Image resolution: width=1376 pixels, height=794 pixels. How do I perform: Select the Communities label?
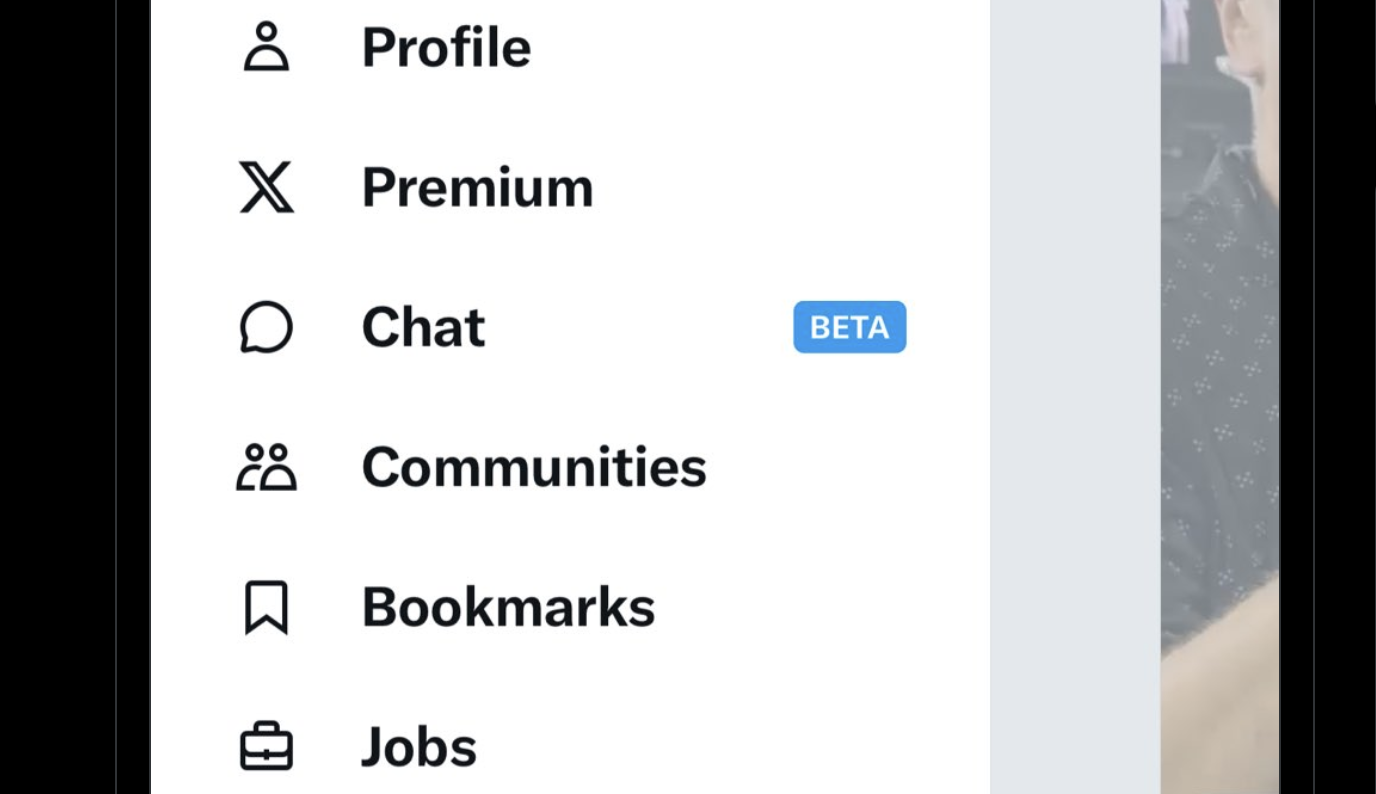(534, 467)
